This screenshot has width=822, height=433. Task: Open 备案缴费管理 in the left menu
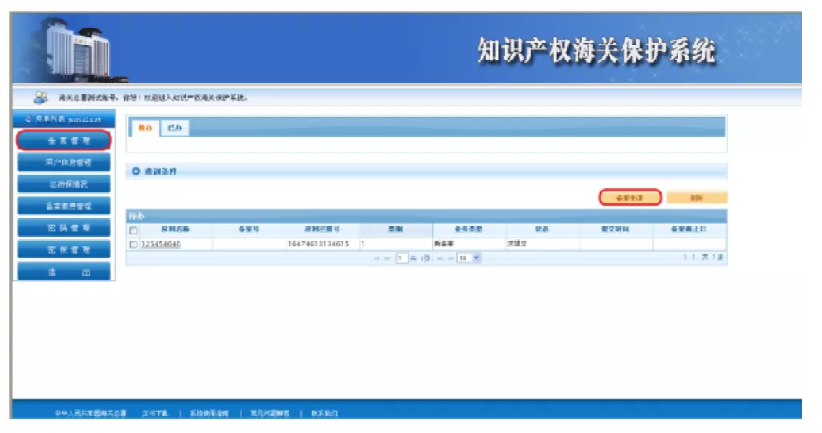[64, 206]
